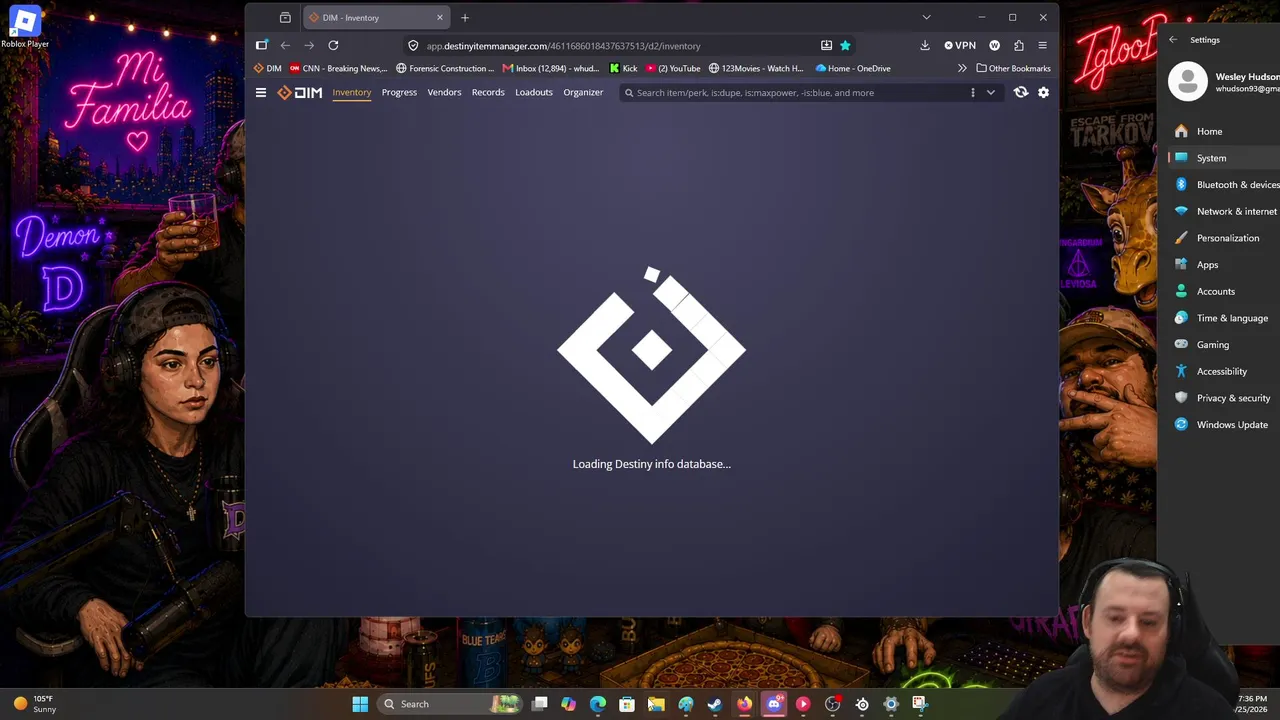Open the DIM hamburger menu
This screenshot has width=1280, height=720.
pos(261,93)
